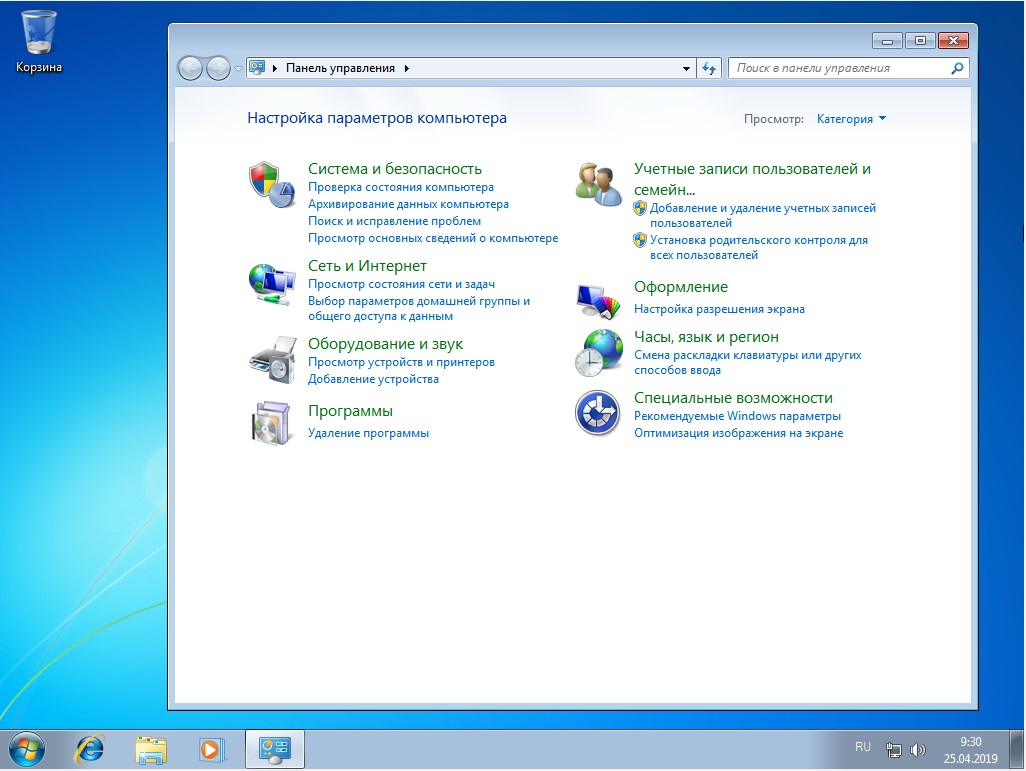Click the Ease of Access icon
The width and height of the screenshot is (1026, 771).
(x=598, y=413)
